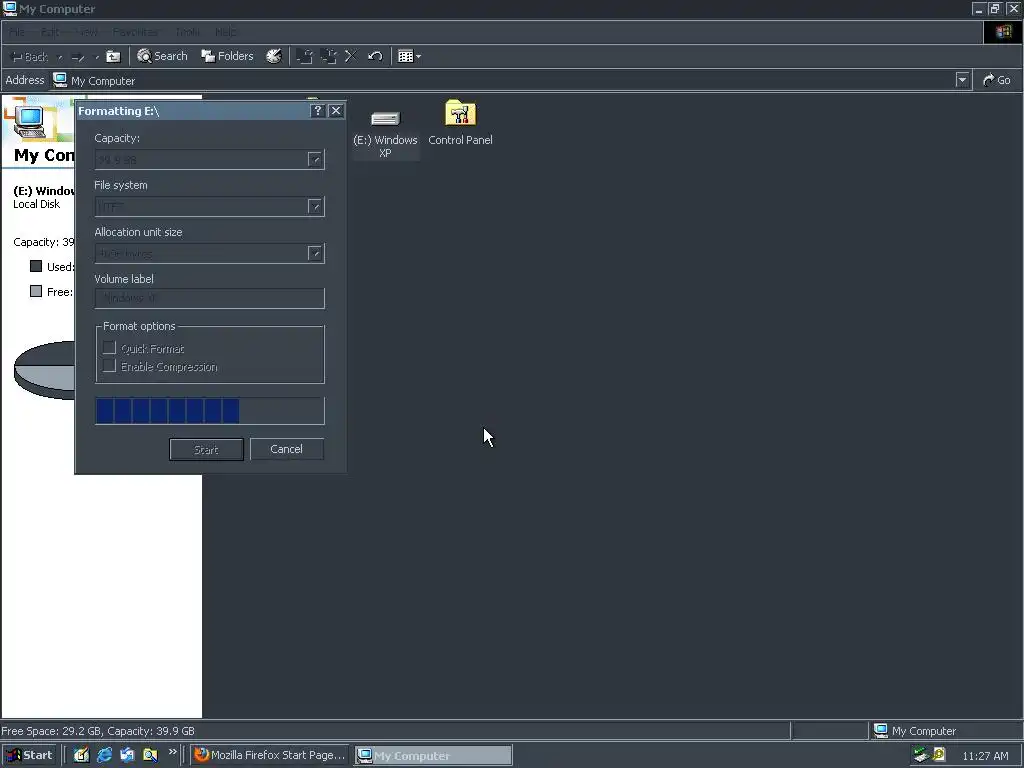Close the Formatting E:\ dialog

[336, 111]
